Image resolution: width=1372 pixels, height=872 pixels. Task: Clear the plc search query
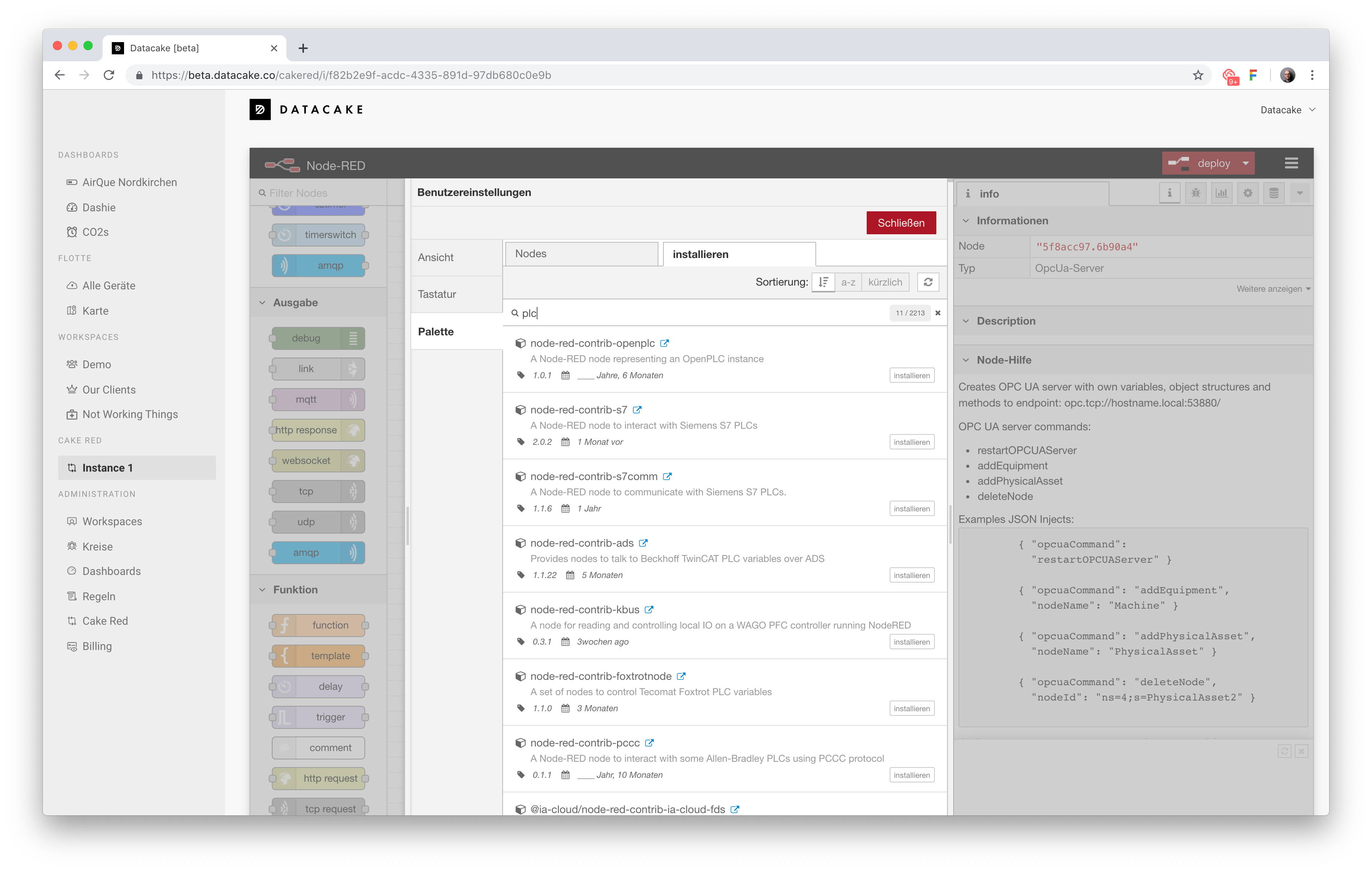click(938, 313)
